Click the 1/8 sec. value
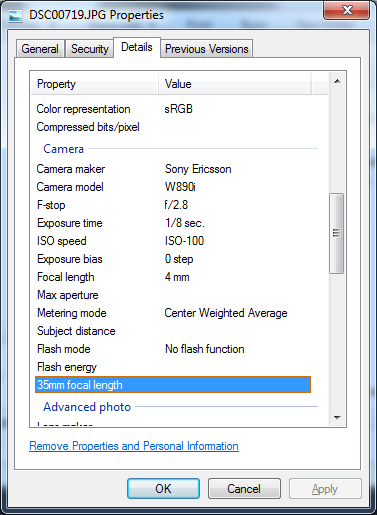The image size is (377, 515). click(x=185, y=223)
